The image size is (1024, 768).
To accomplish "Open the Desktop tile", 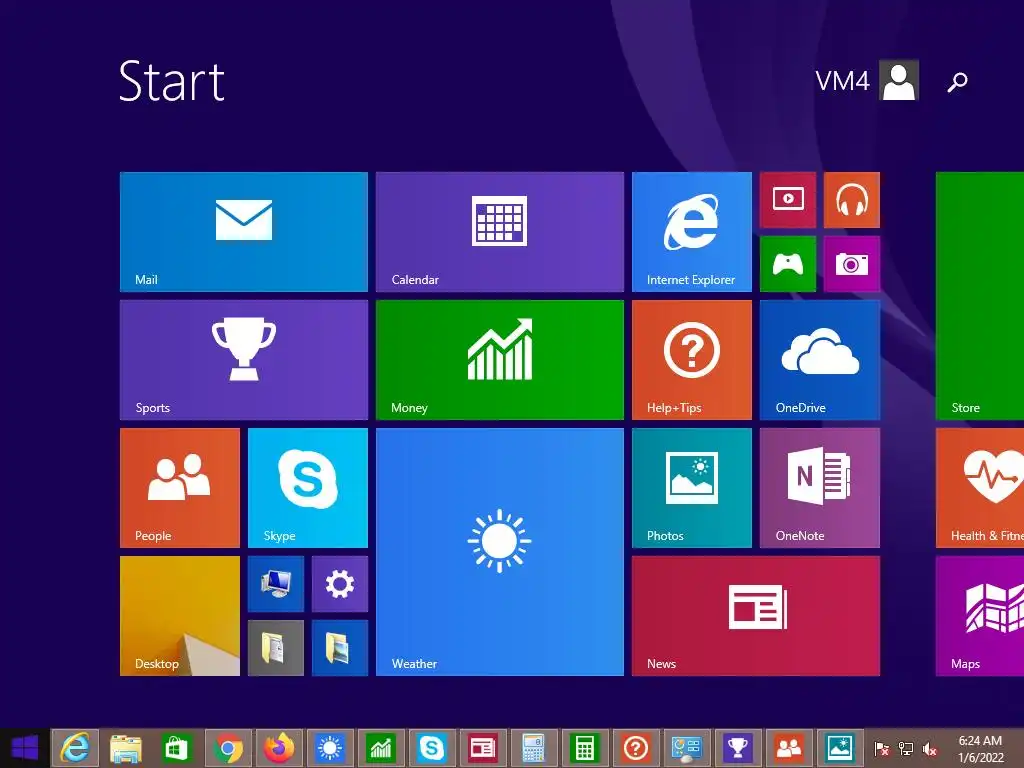I will (x=180, y=616).
